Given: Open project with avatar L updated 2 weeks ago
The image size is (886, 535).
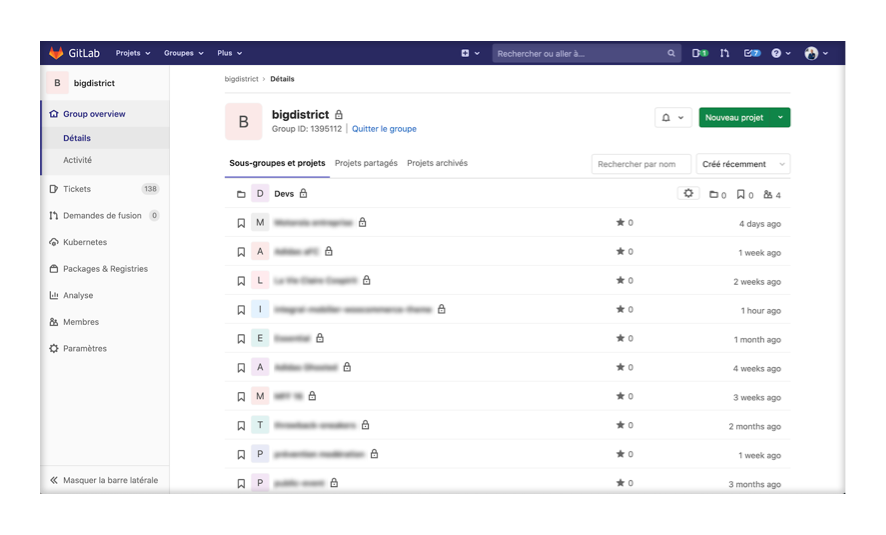Looking at the screenshot, I should pyautogui.click(x=315, y=281).
